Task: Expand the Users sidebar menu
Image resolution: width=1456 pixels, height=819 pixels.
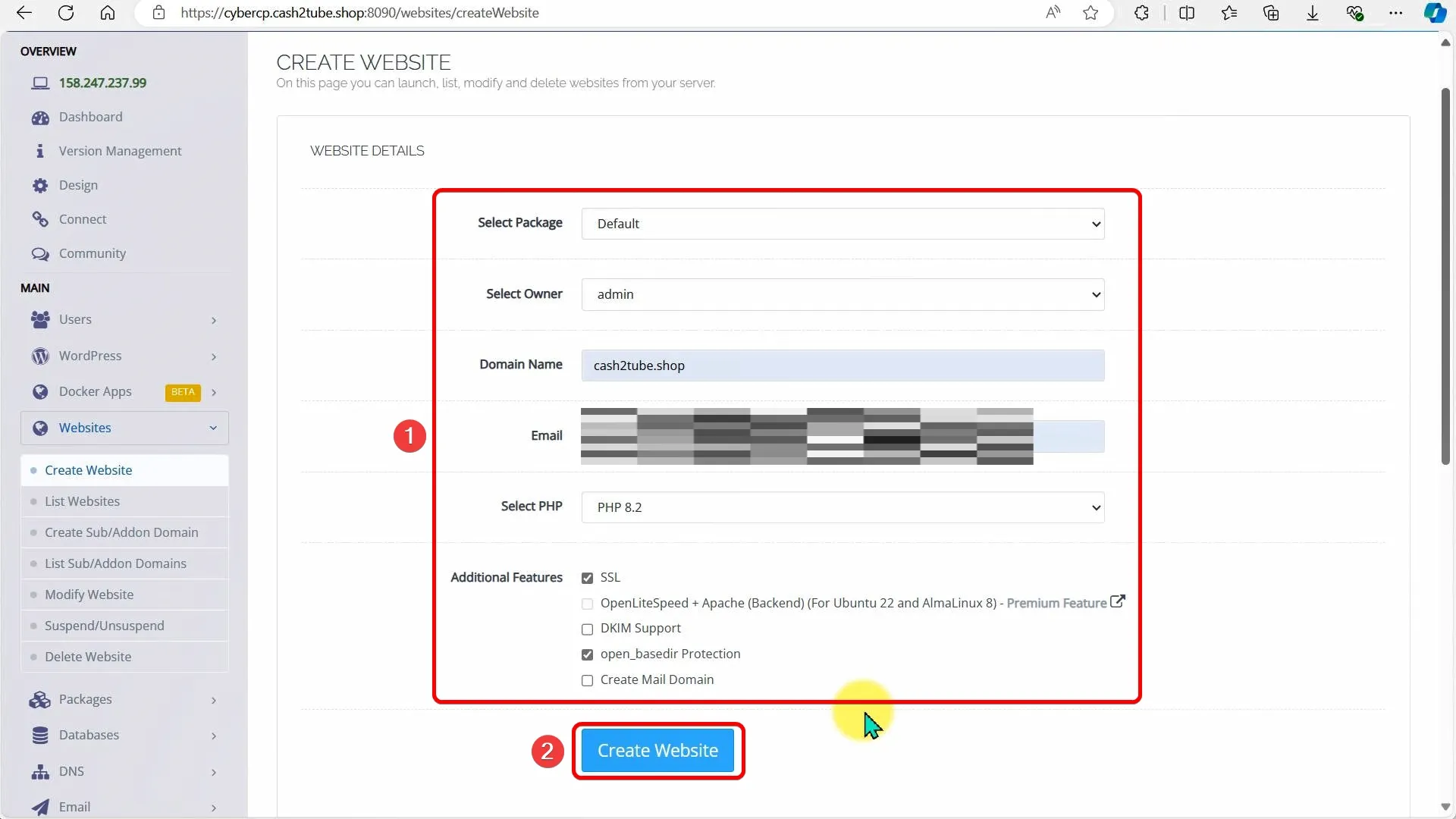Action: [x=124, y=320]
